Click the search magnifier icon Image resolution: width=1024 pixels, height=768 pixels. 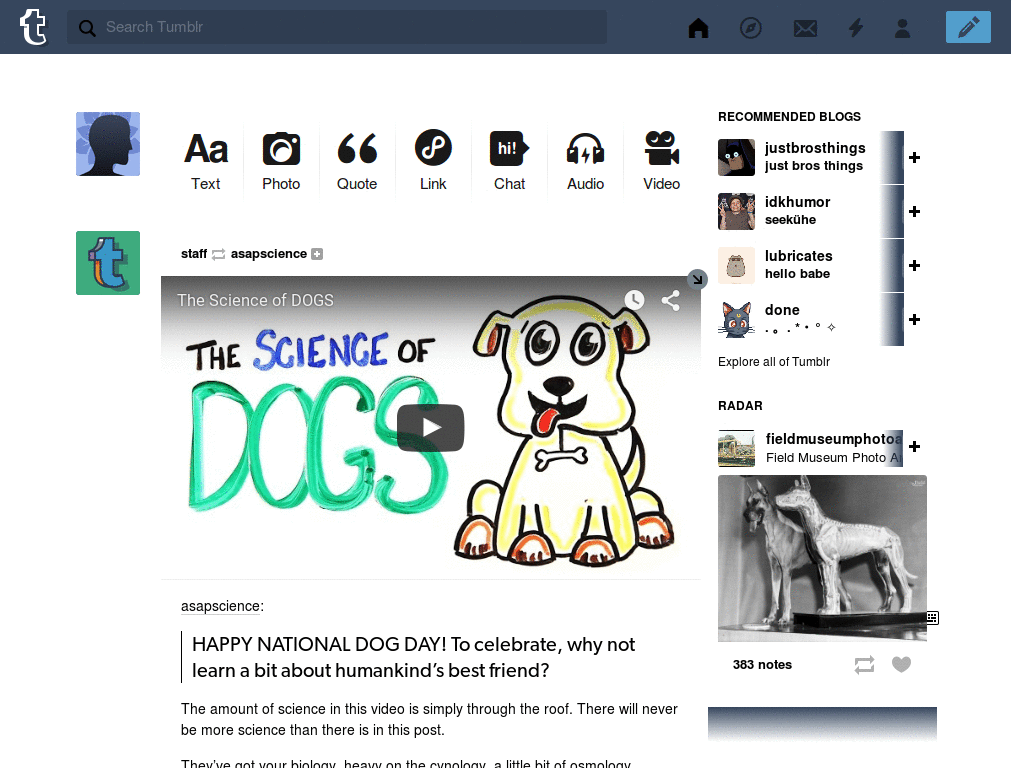click(x=87, y=27)
